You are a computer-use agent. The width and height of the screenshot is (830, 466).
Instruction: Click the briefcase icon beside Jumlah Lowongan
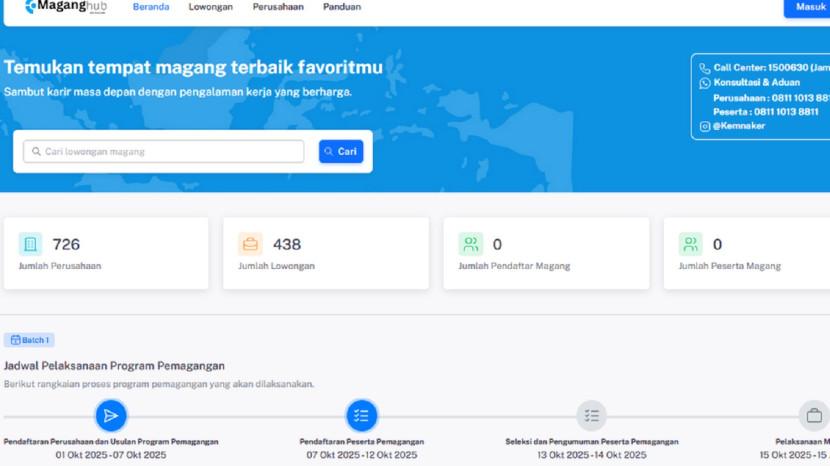(x=250, y=244)
